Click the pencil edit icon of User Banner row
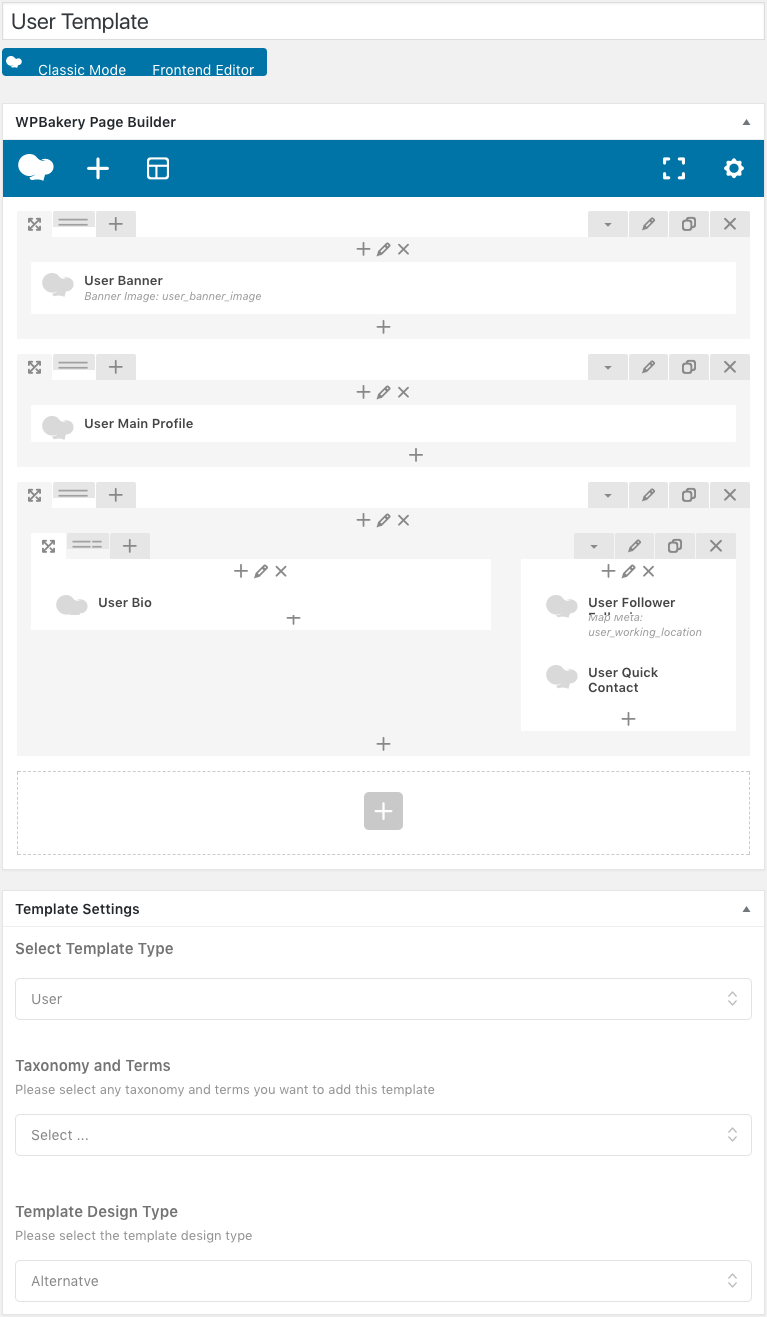Viewport: 767px width, 1317px height. click(648, 225)
